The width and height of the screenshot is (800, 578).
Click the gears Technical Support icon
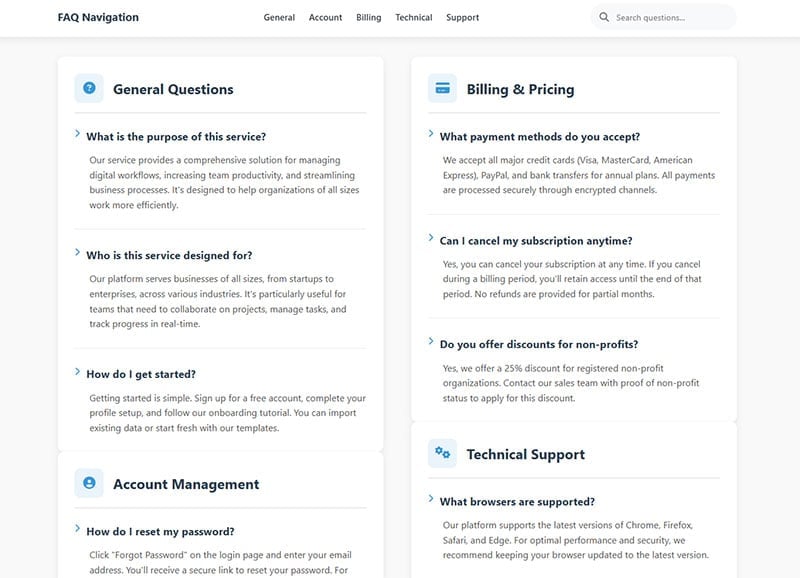[x=442, y=454]
